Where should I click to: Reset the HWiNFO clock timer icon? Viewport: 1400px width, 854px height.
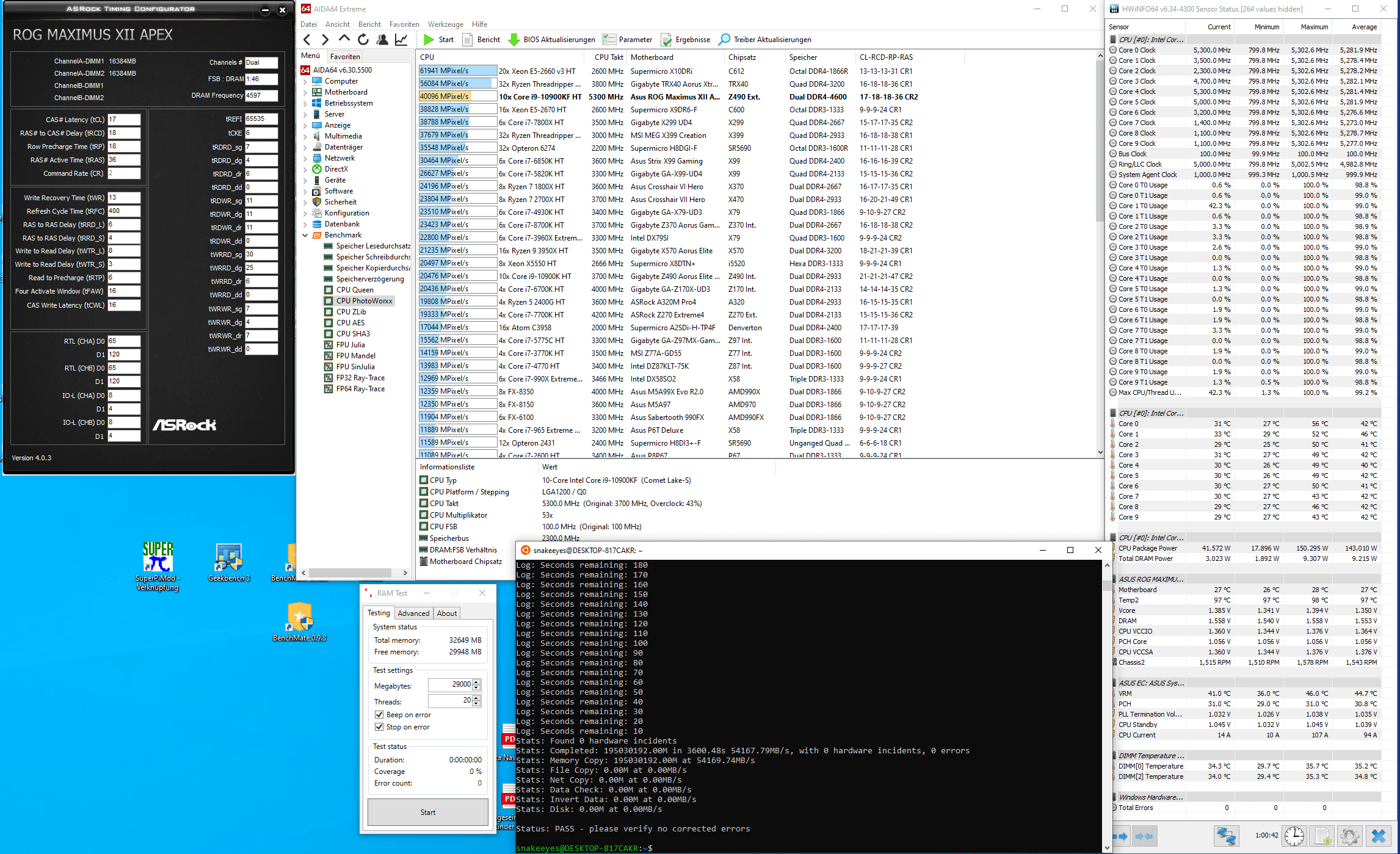(x=1294, y=836)
